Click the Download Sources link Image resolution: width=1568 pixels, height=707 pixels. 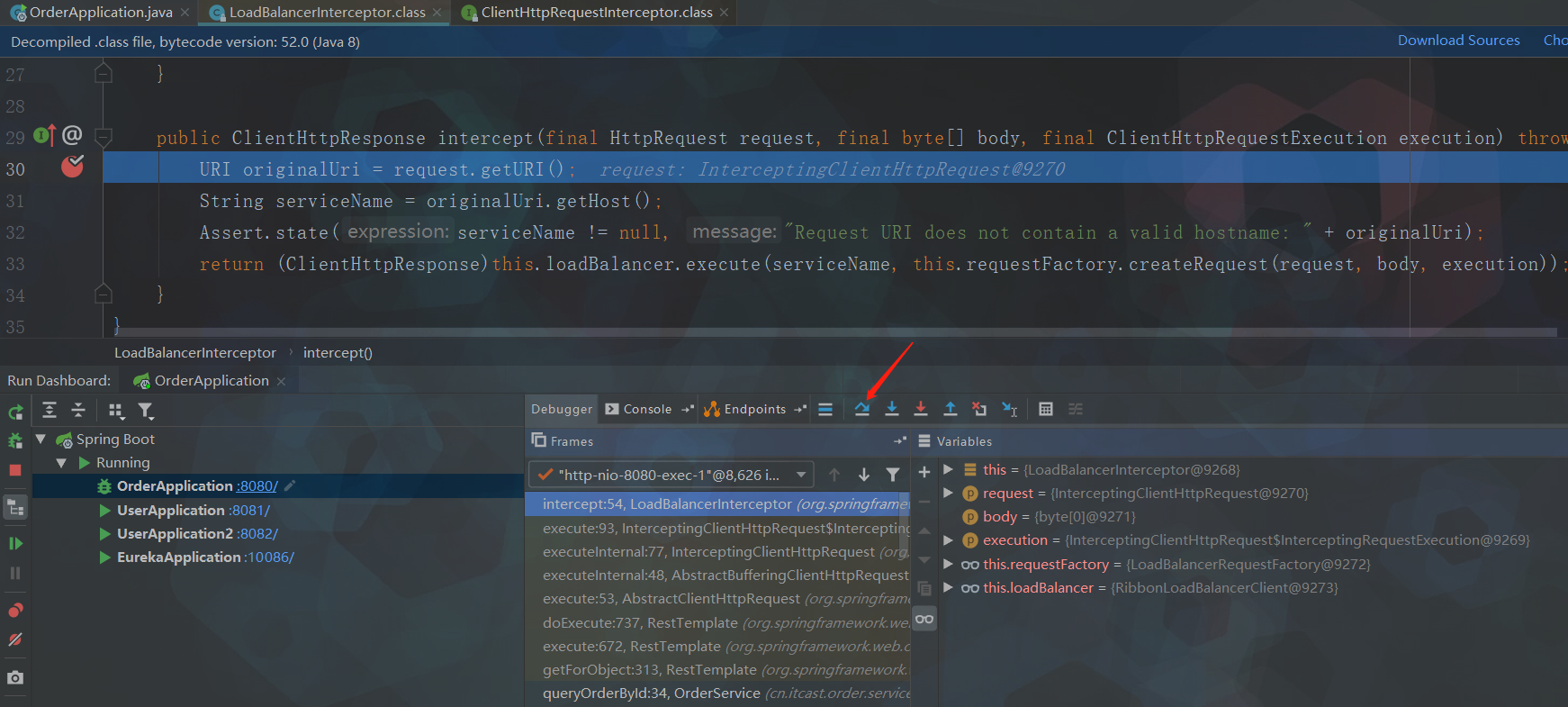[x=1458, y=41]
